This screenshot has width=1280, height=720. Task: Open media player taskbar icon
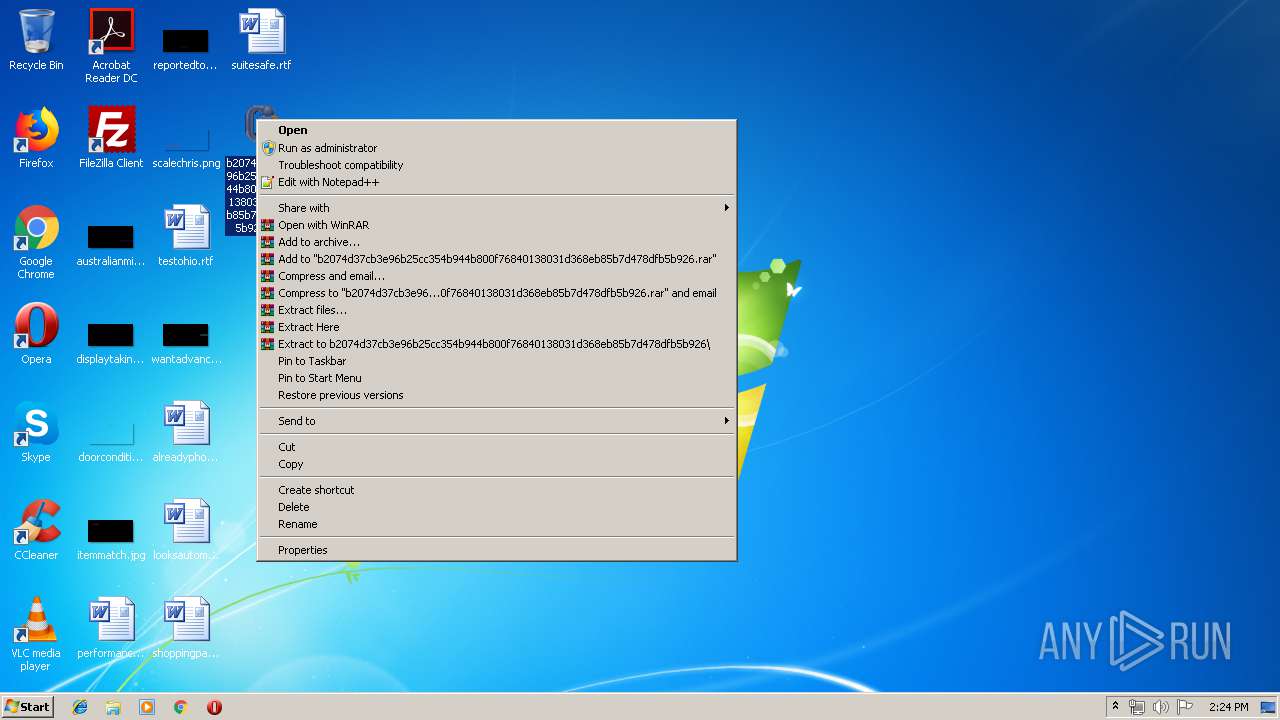tap(147, 707)
